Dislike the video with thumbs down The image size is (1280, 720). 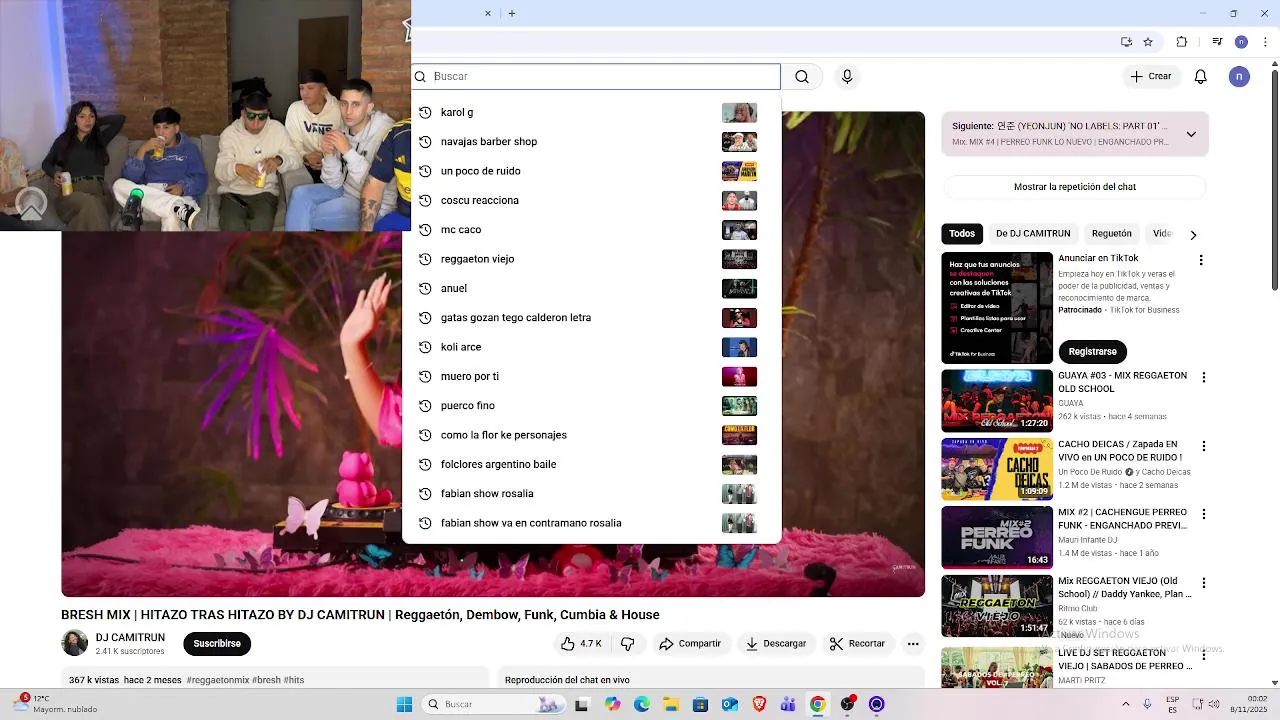click(x=628, y=644)
